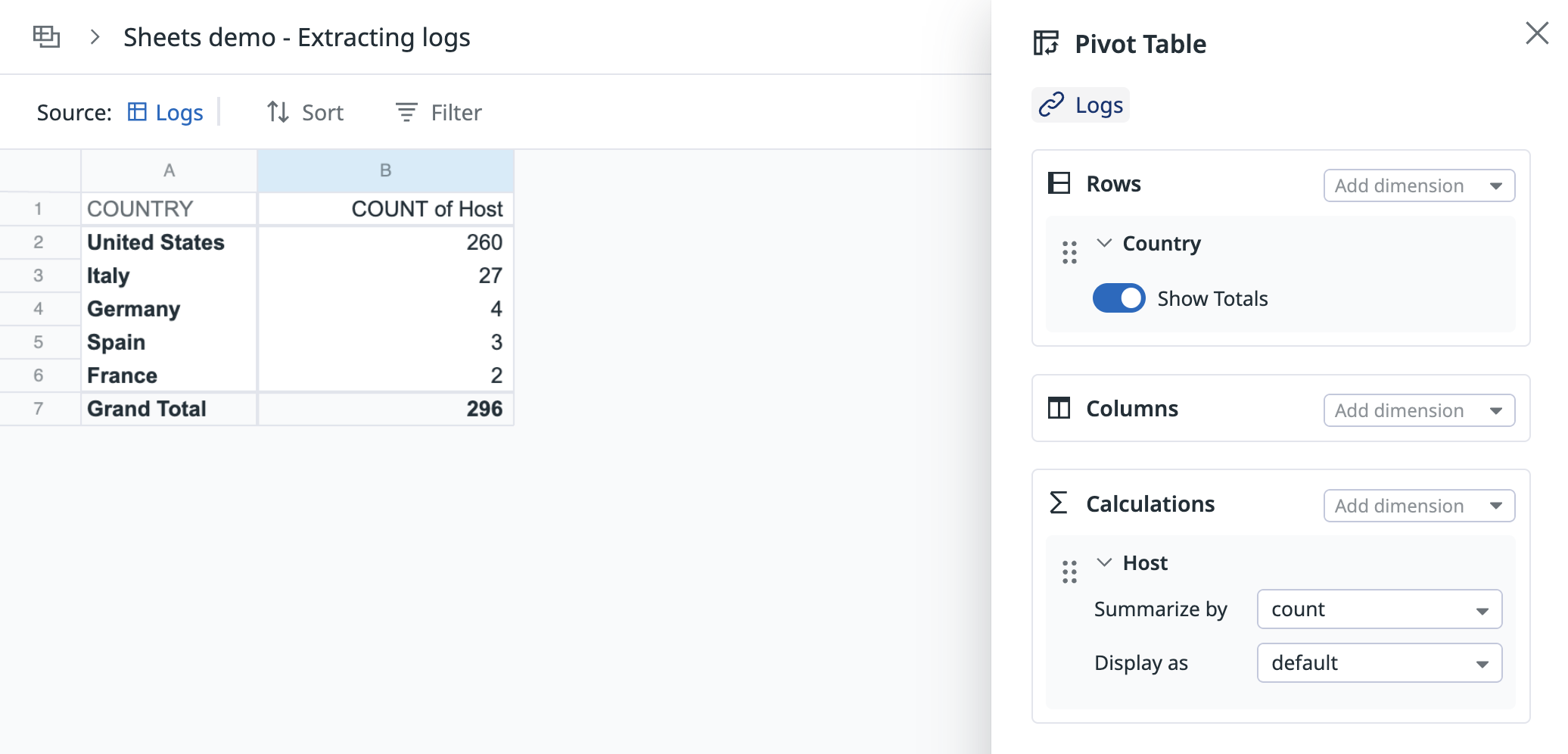Click the Calculations sigma icon
Image resolution: width=1568 pixels, height=754 pixels.
[x=1059, y=503]
